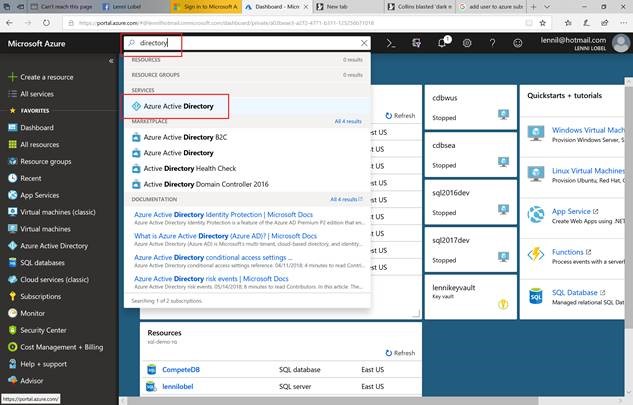Open CompeteDB SQL database resource
This screenshot has height=405, width=633.
pos(181,369)
